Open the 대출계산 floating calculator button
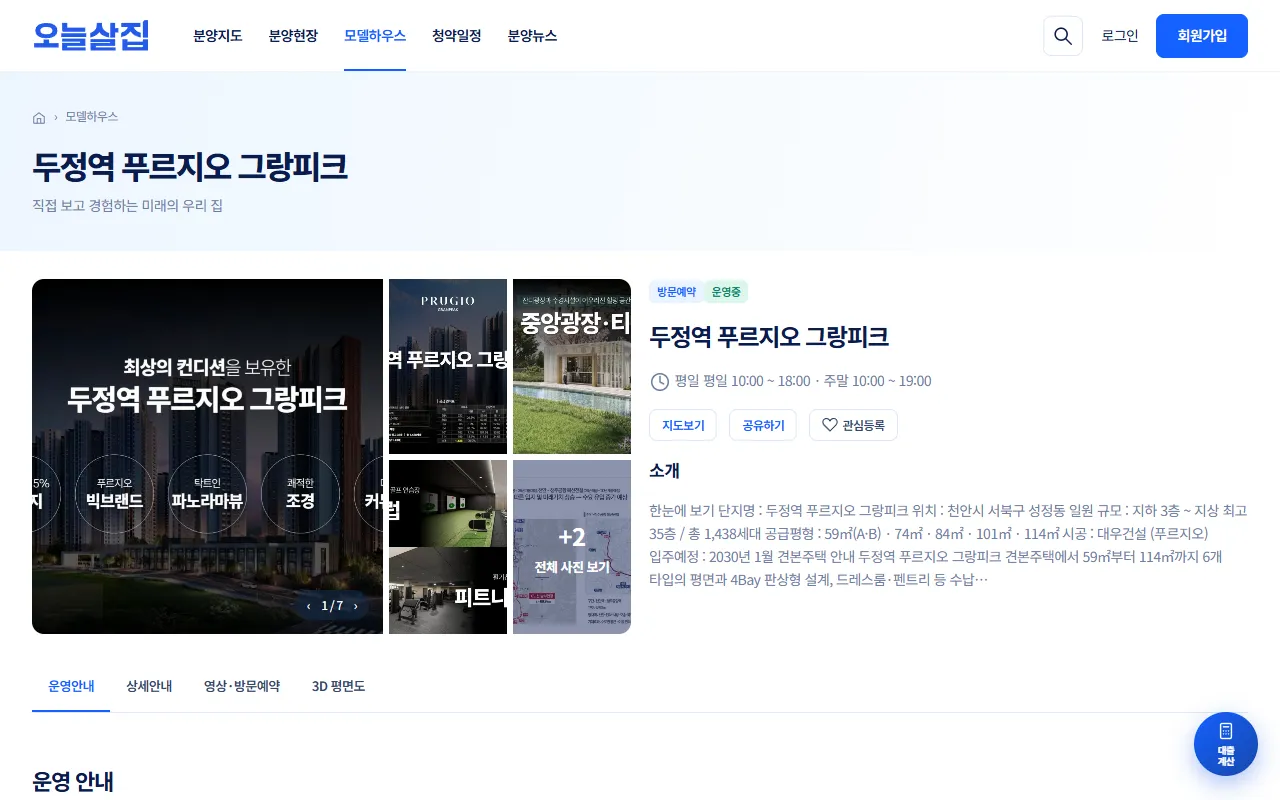1280x800 pixels. [x=1226, y=744]
